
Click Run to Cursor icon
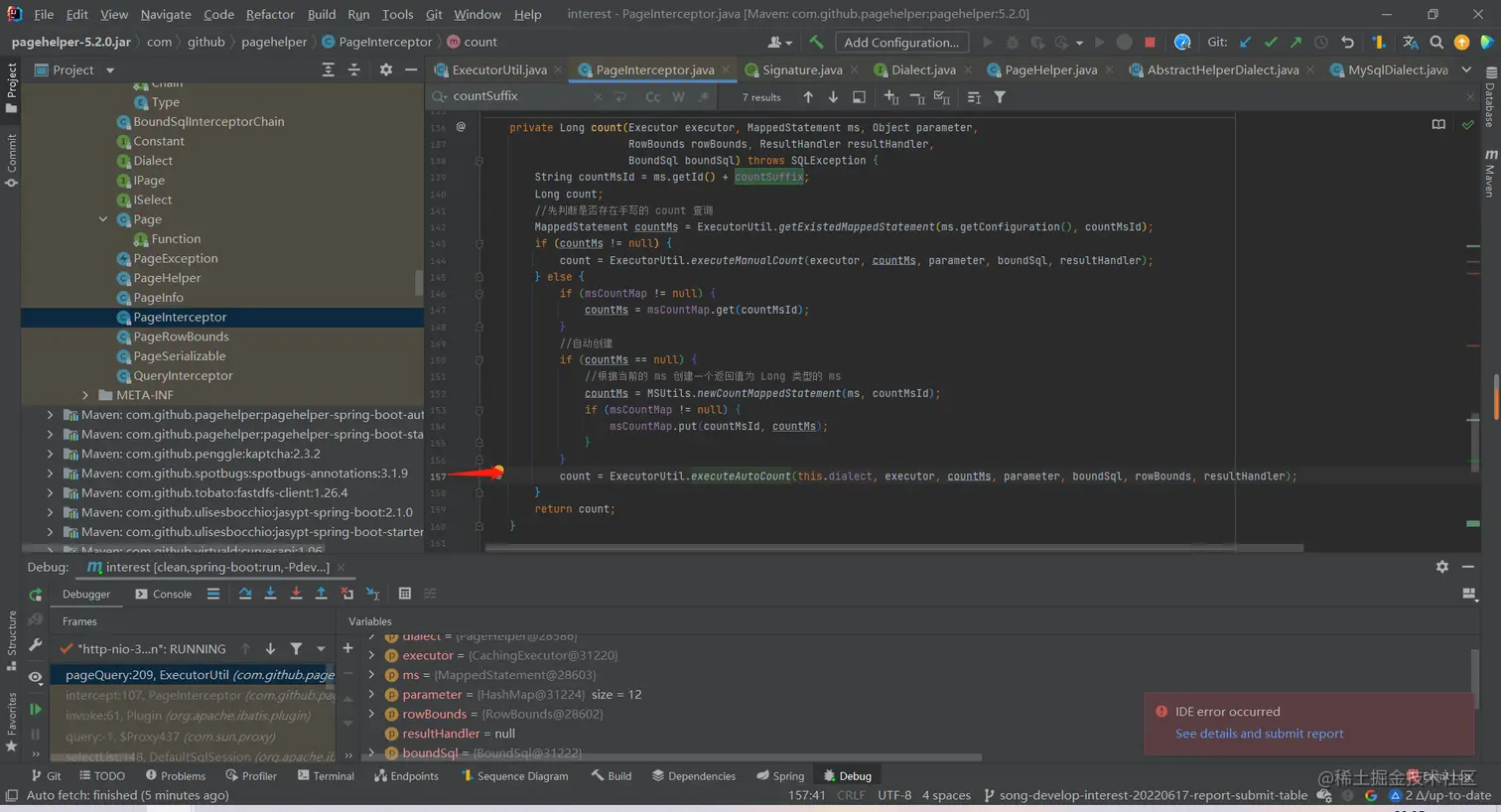coord(372,594)
